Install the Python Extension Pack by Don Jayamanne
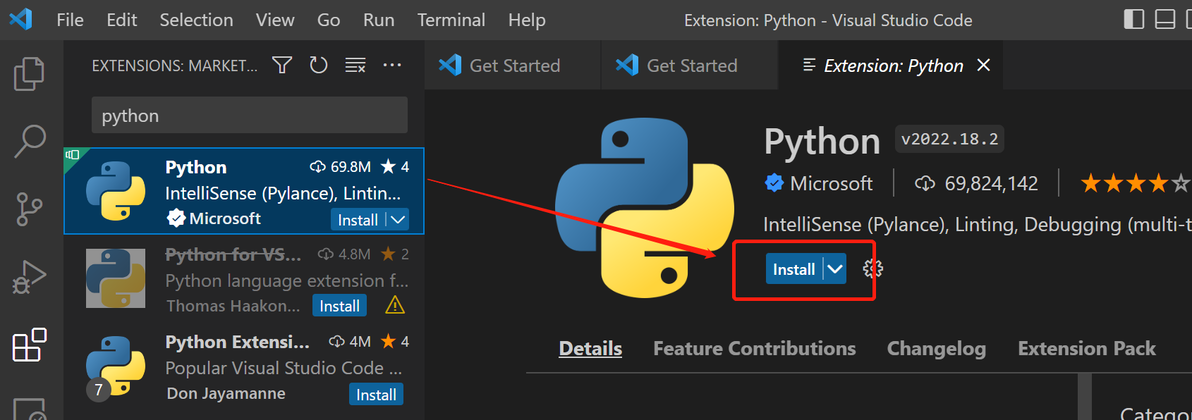This screenshot has height=420, width=1192. click(x=376, y=394)
